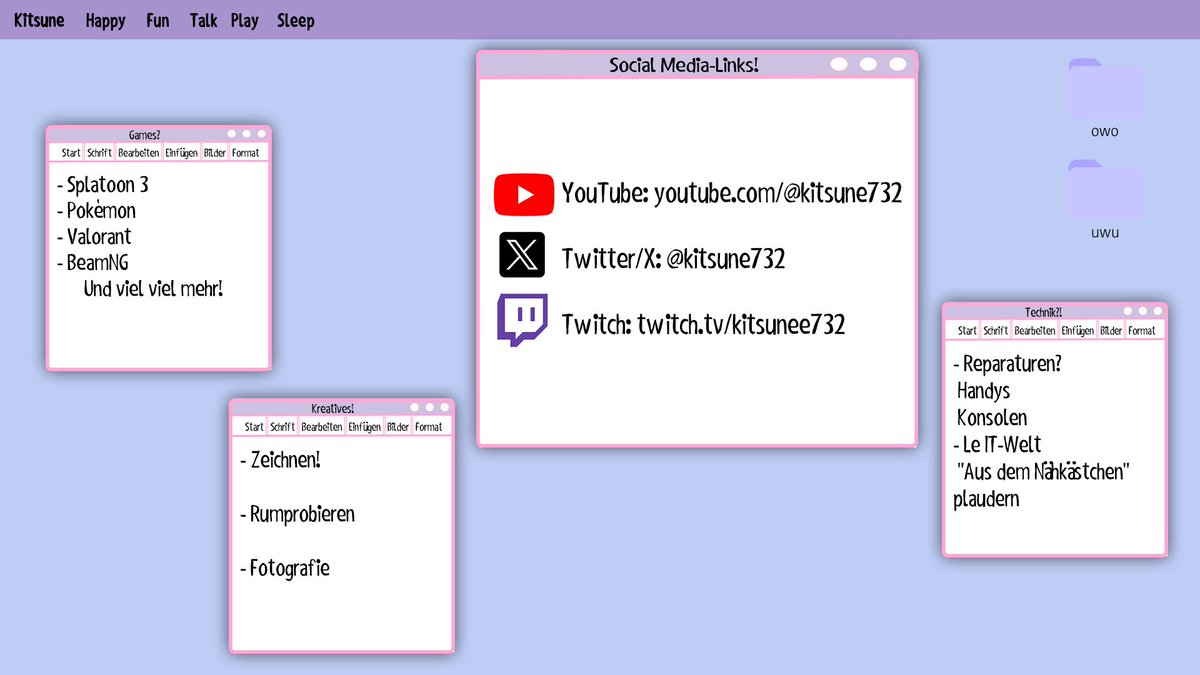Click the "- Reparaturen?" line
This screenshot has width=1200, height=675.
click(1007, 364)
